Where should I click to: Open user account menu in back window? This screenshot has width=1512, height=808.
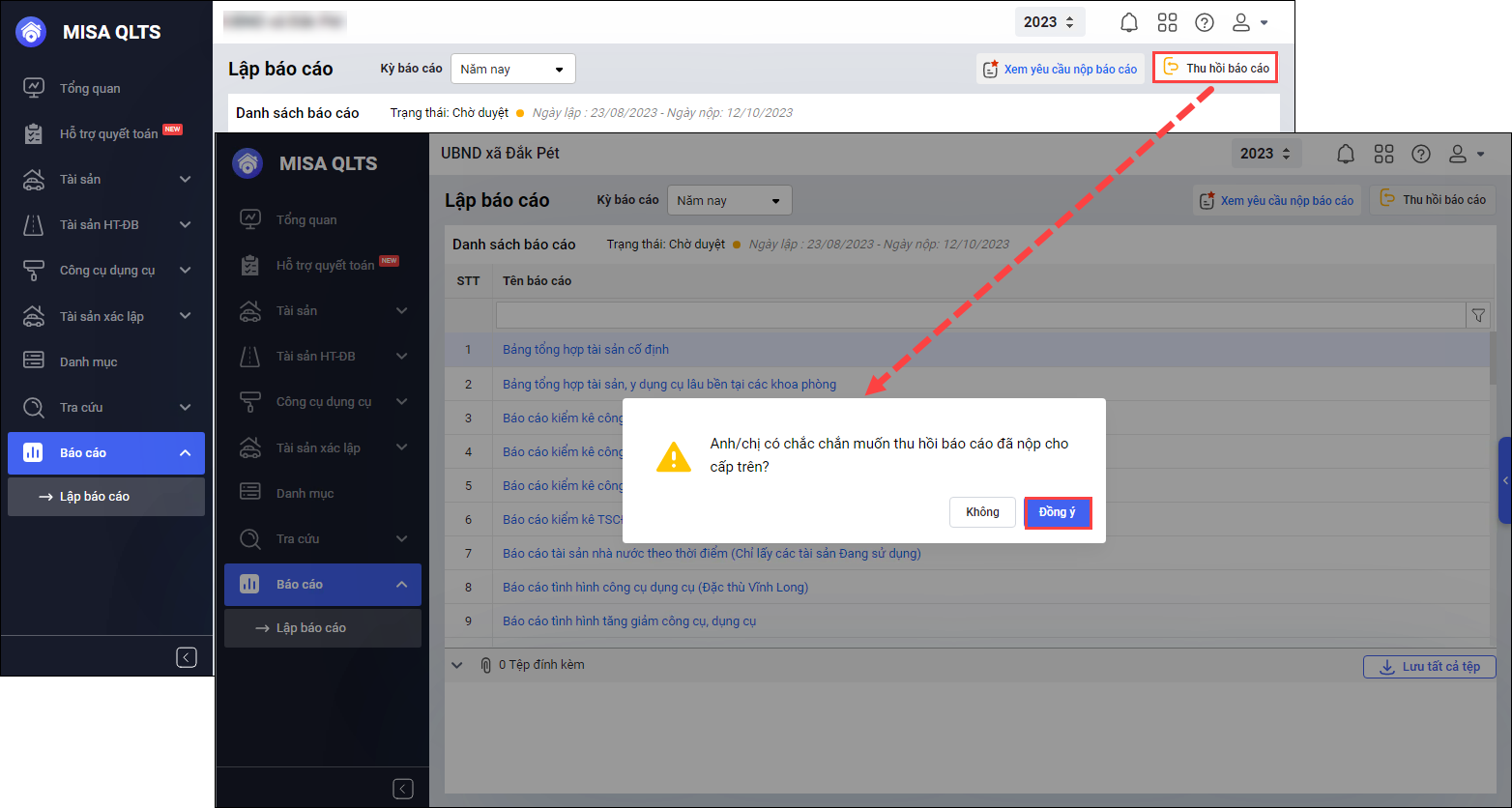click(x=1249, y=22)
